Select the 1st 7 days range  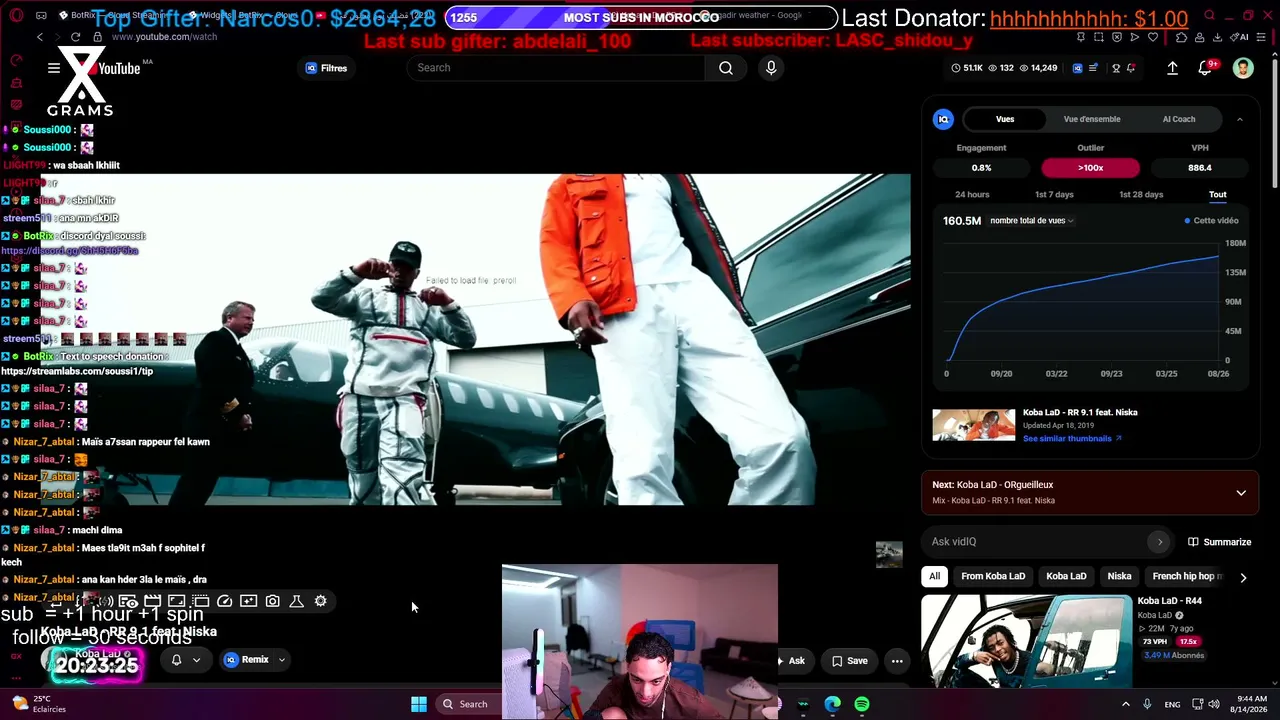tap(1054, 195)
